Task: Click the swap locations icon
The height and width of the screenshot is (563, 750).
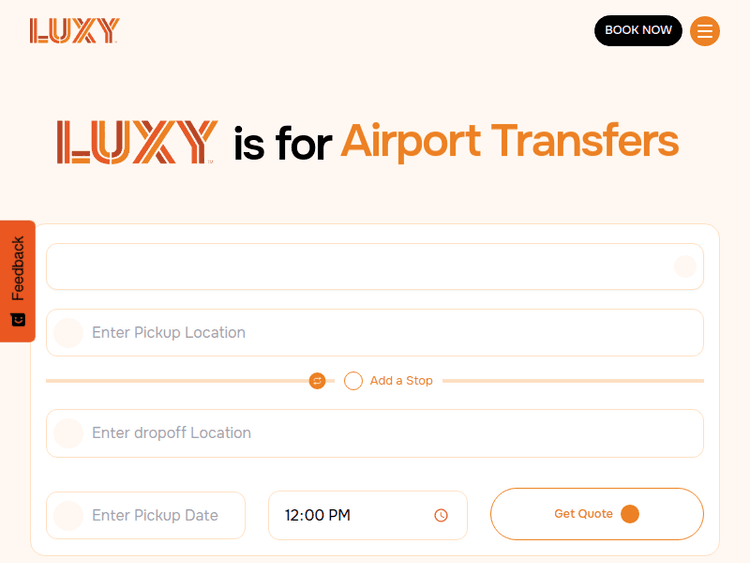Action: tap(317, 381)
